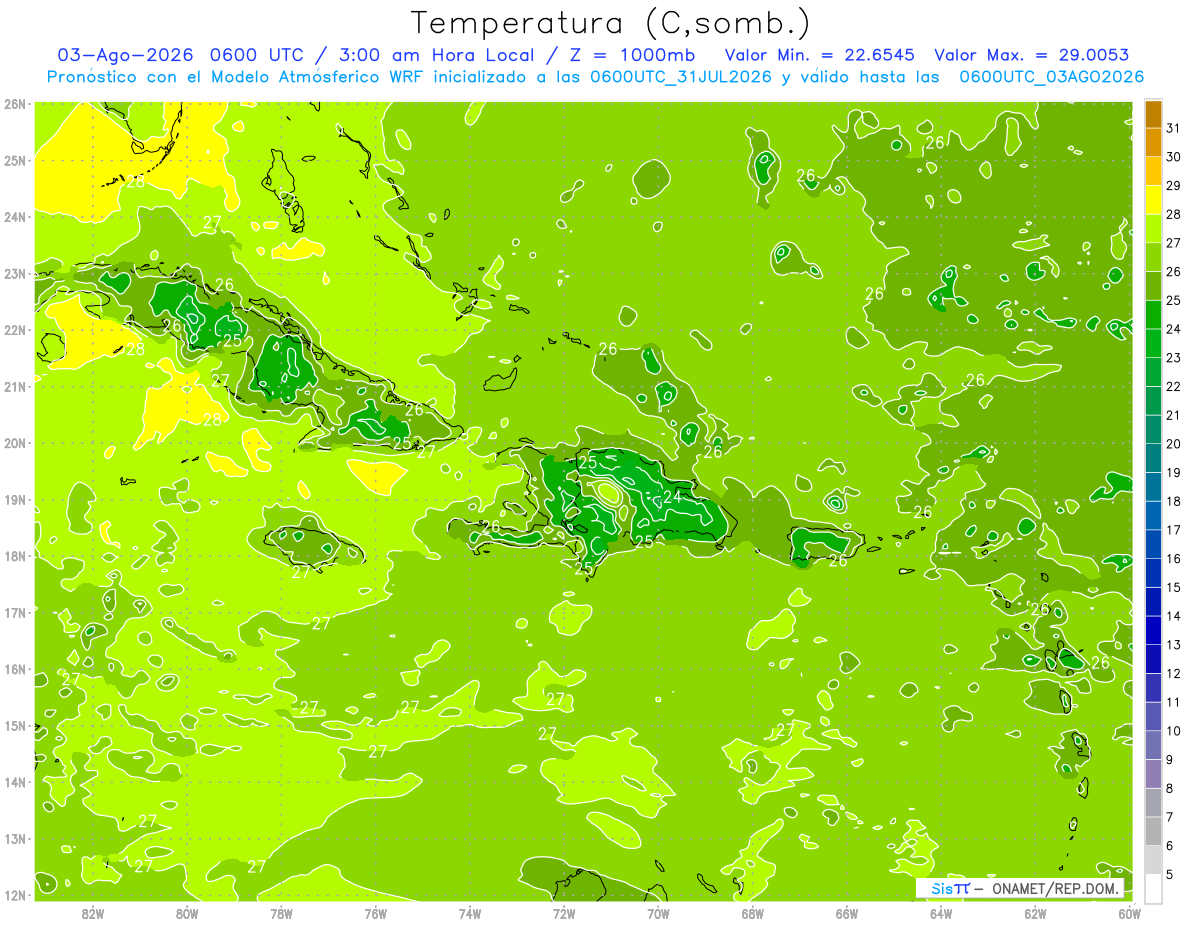Select the initialization time "0600UTC_31JUL2026"

[681, 77]
